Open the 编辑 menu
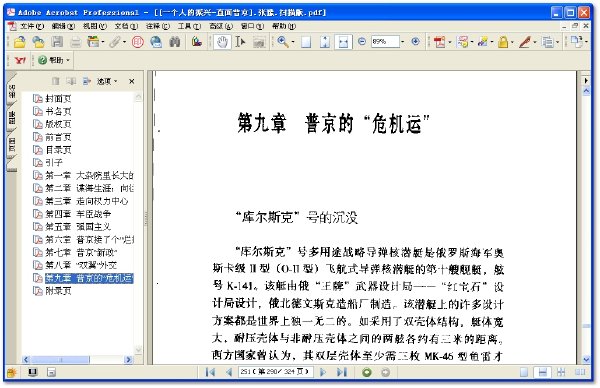 [x=63, y=26]
